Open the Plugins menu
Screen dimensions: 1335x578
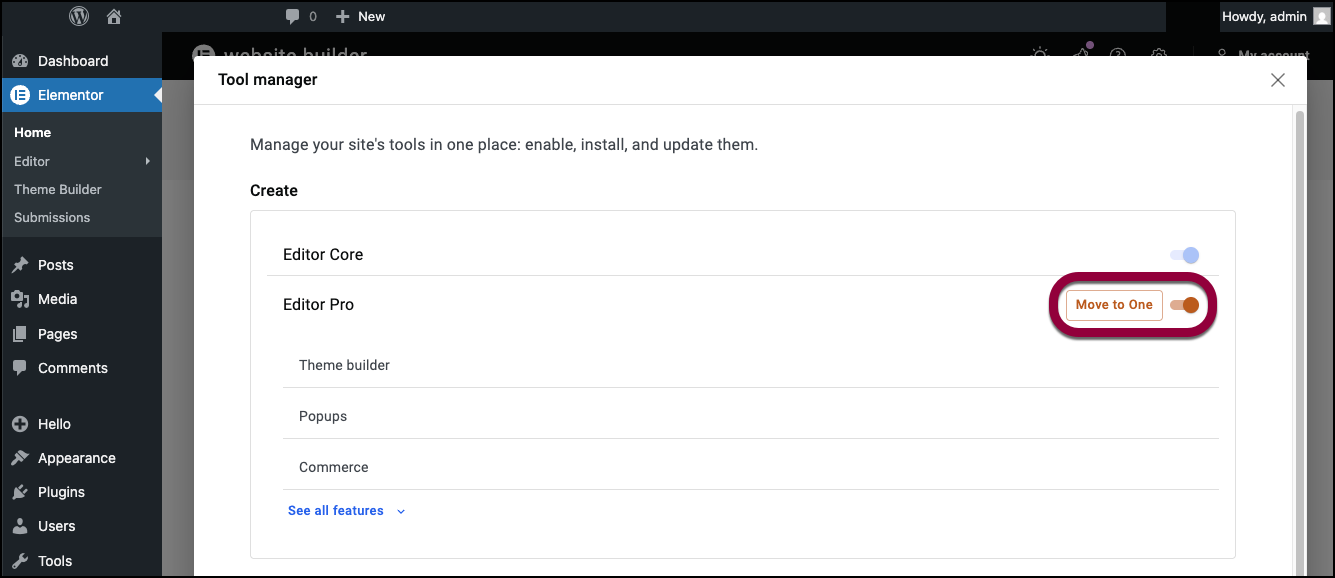(x=61, y=492)
